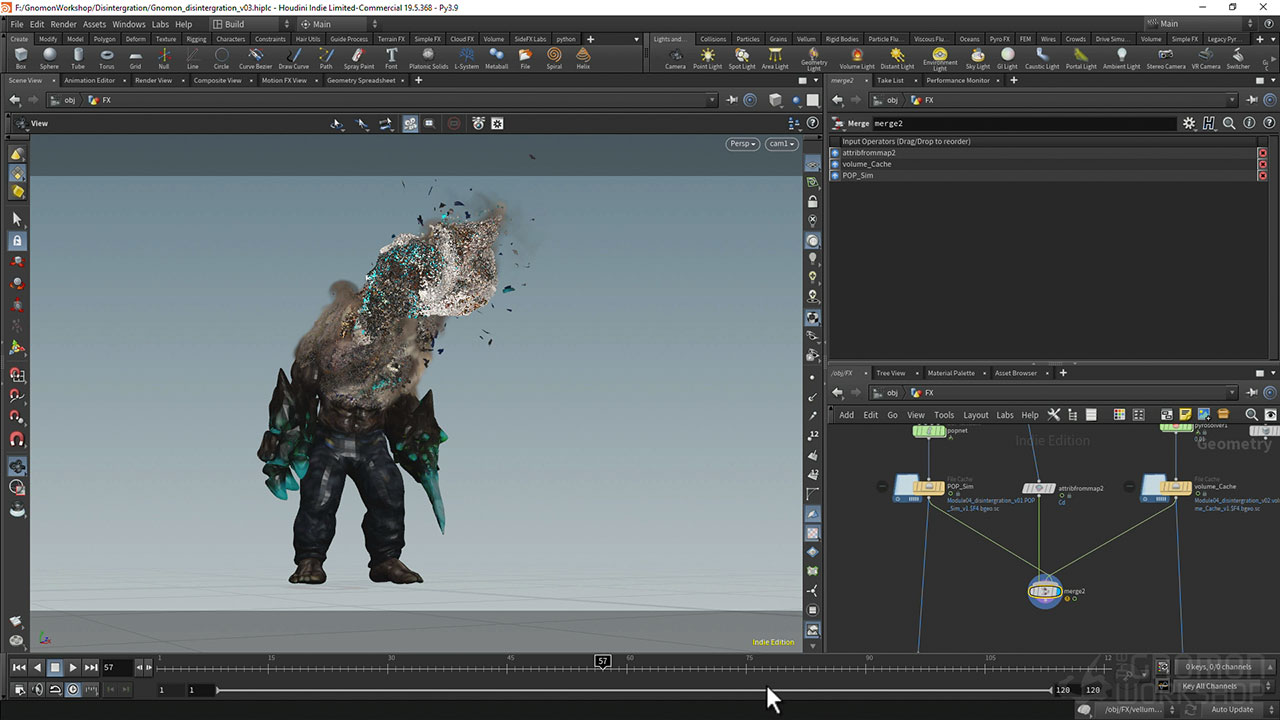Toggle the POP_Sim input enable checkbox
This screenshot has width=1280, height=720.
836,175
